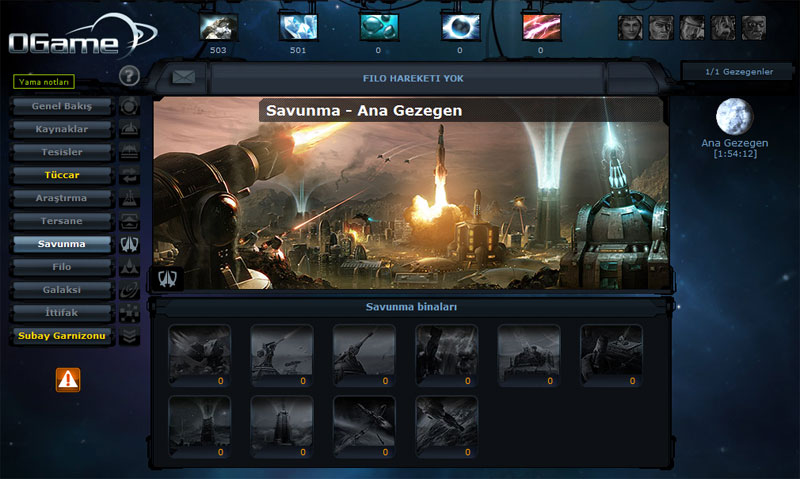Open İttifak menu
This screenshot has height=479, width=800.
(x=62, y=313)
